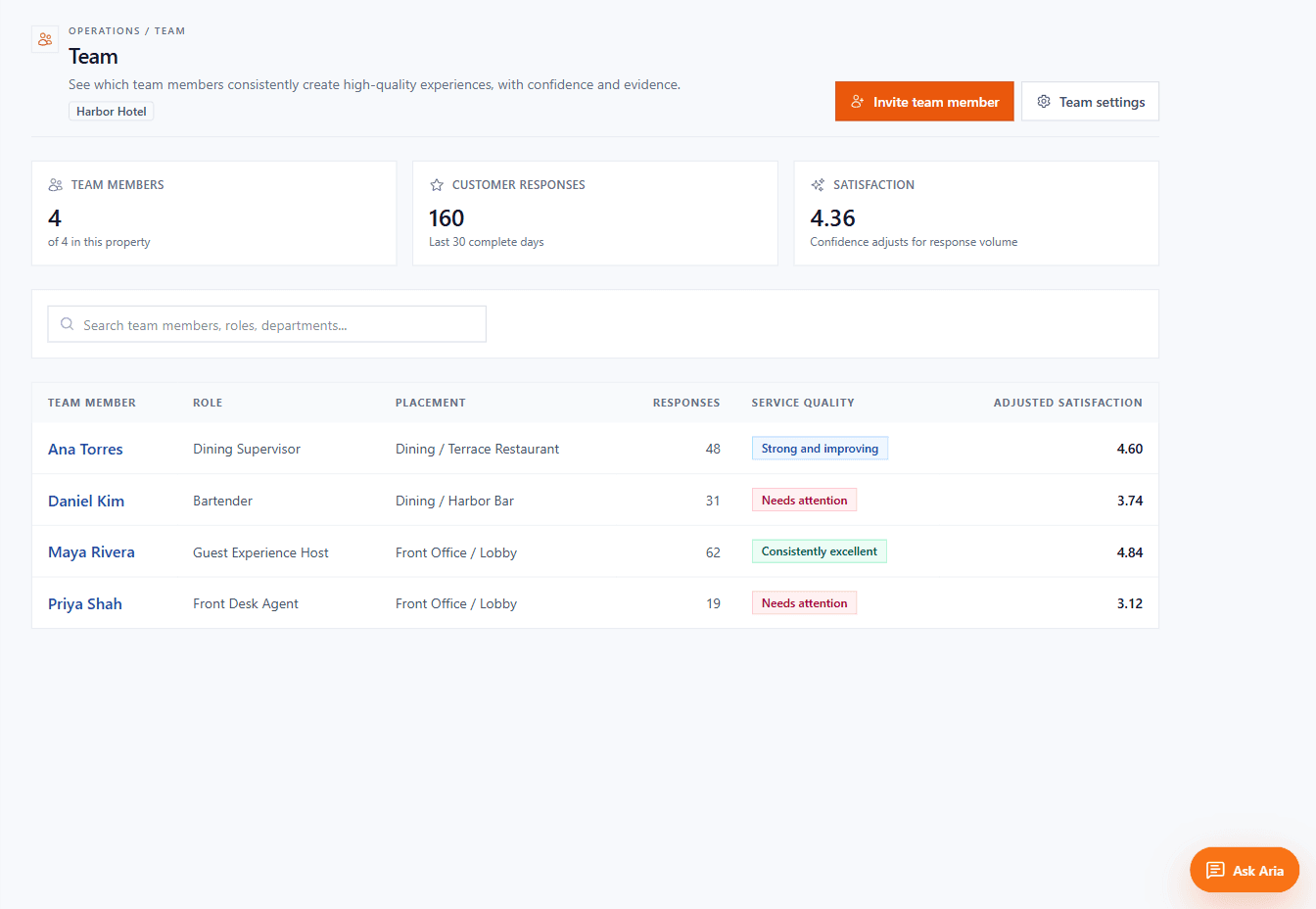Click the 3.12 adjusted satisfaction value
1316x909 pixels.
coord(1129,603)
